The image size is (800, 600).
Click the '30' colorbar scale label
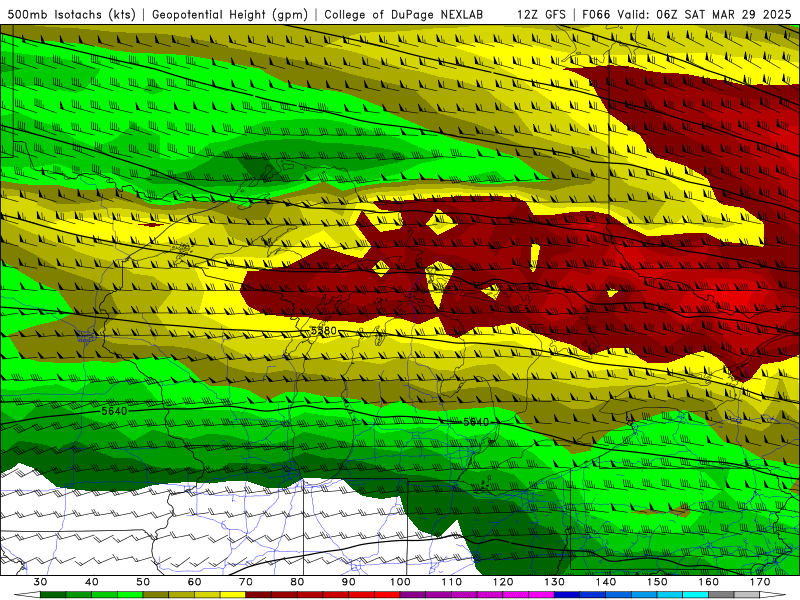(x=40, y=582)
